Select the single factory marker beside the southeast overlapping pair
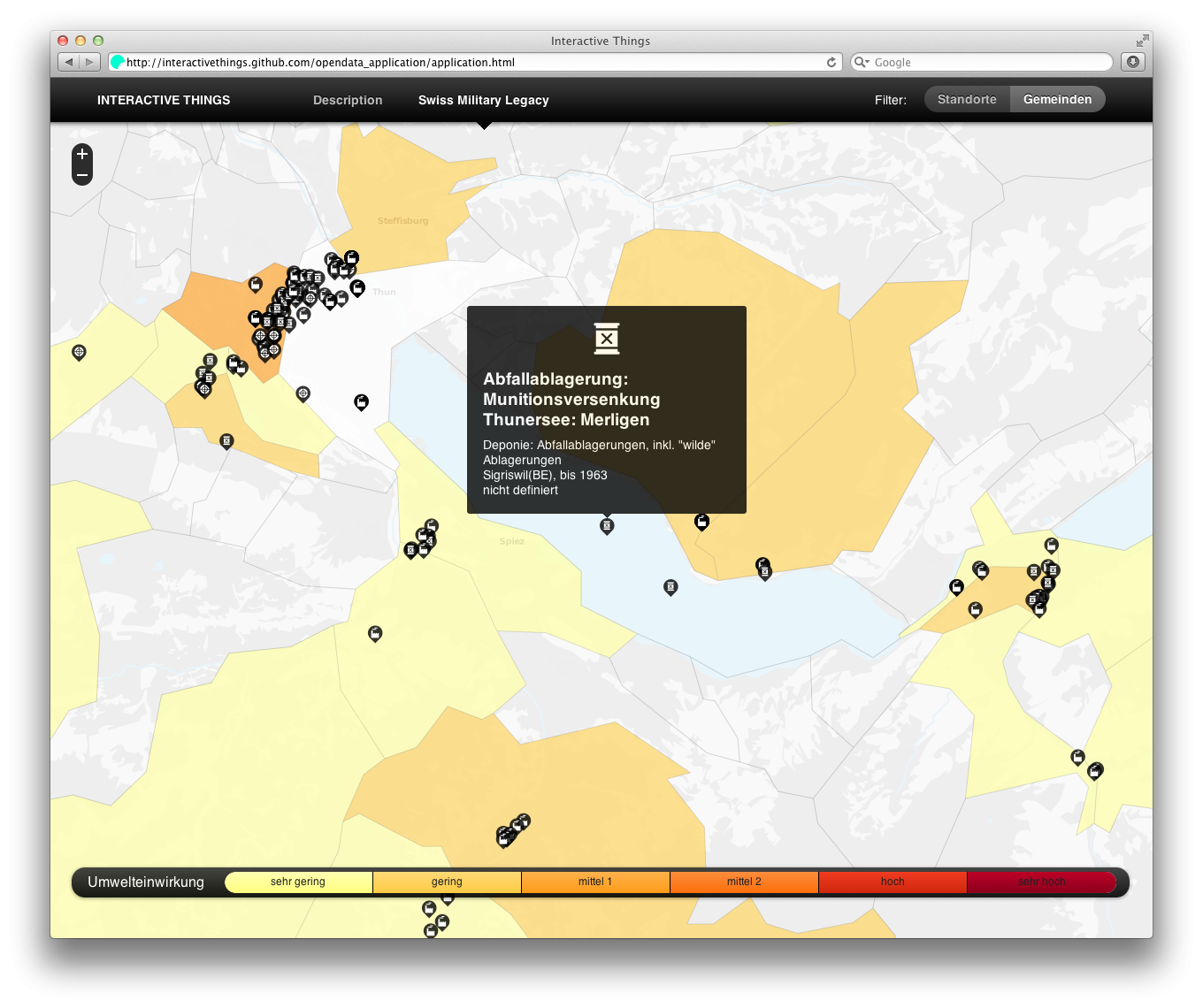Screen dimensions: 1203x1008 pyautogui.click(x=1077, y=758)
